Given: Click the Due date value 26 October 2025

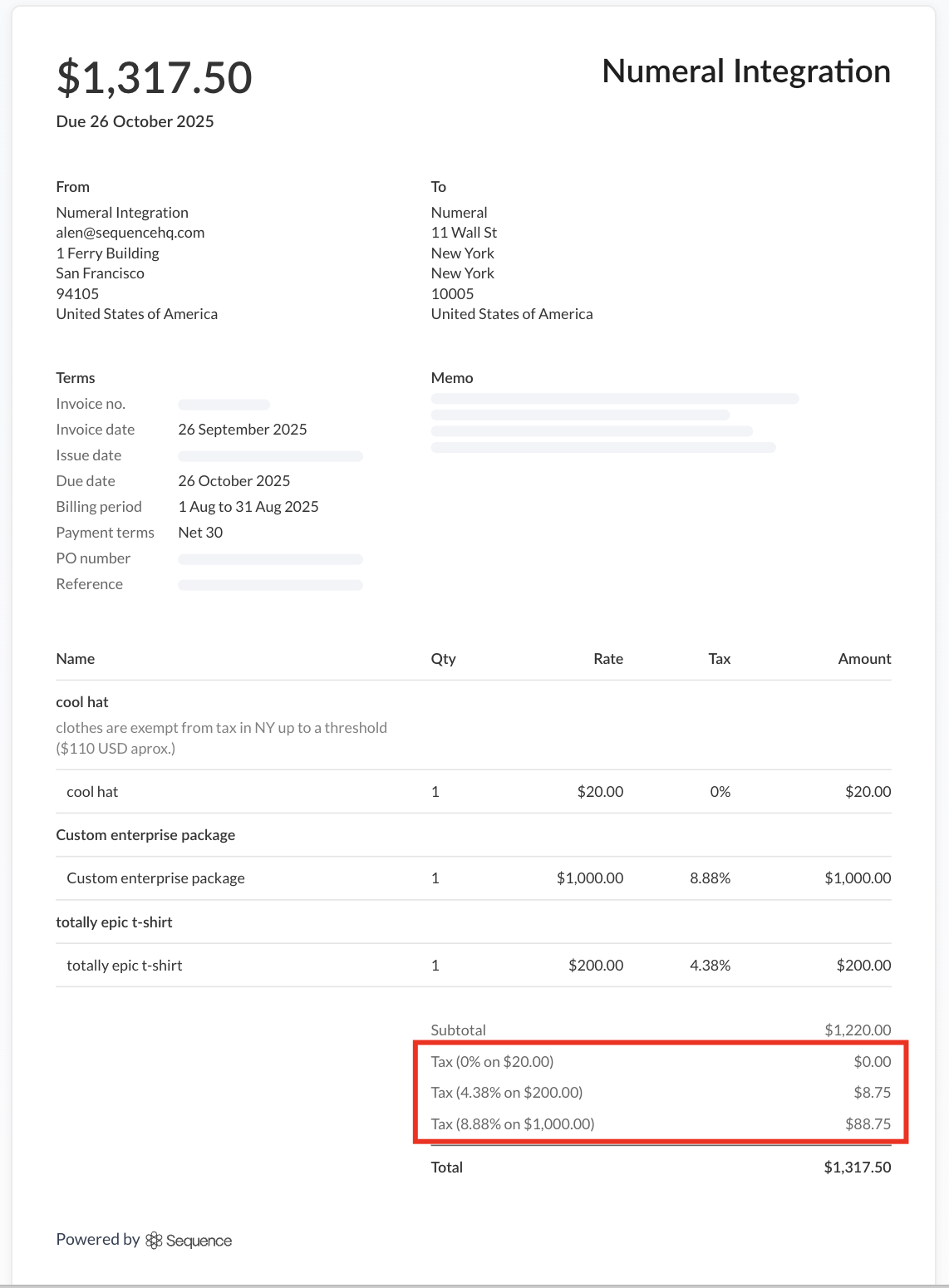Looking at the screenshot, I should [x=234, y=480].
